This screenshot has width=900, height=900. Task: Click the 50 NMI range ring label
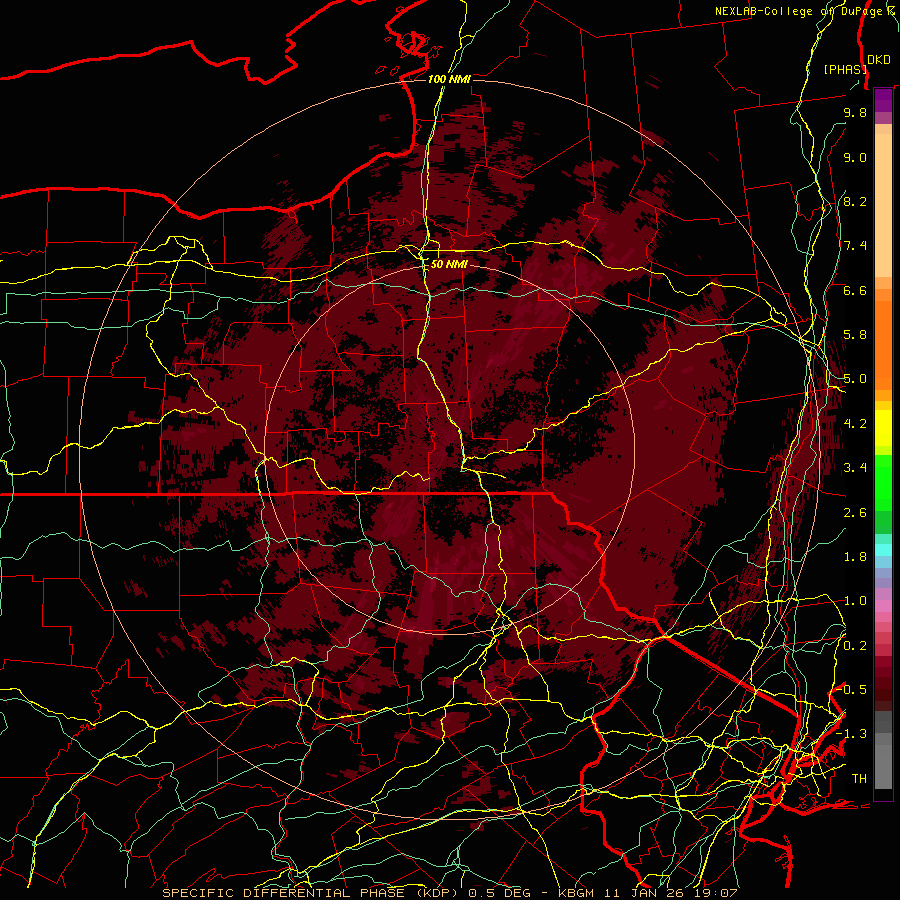tap(449, 264)
